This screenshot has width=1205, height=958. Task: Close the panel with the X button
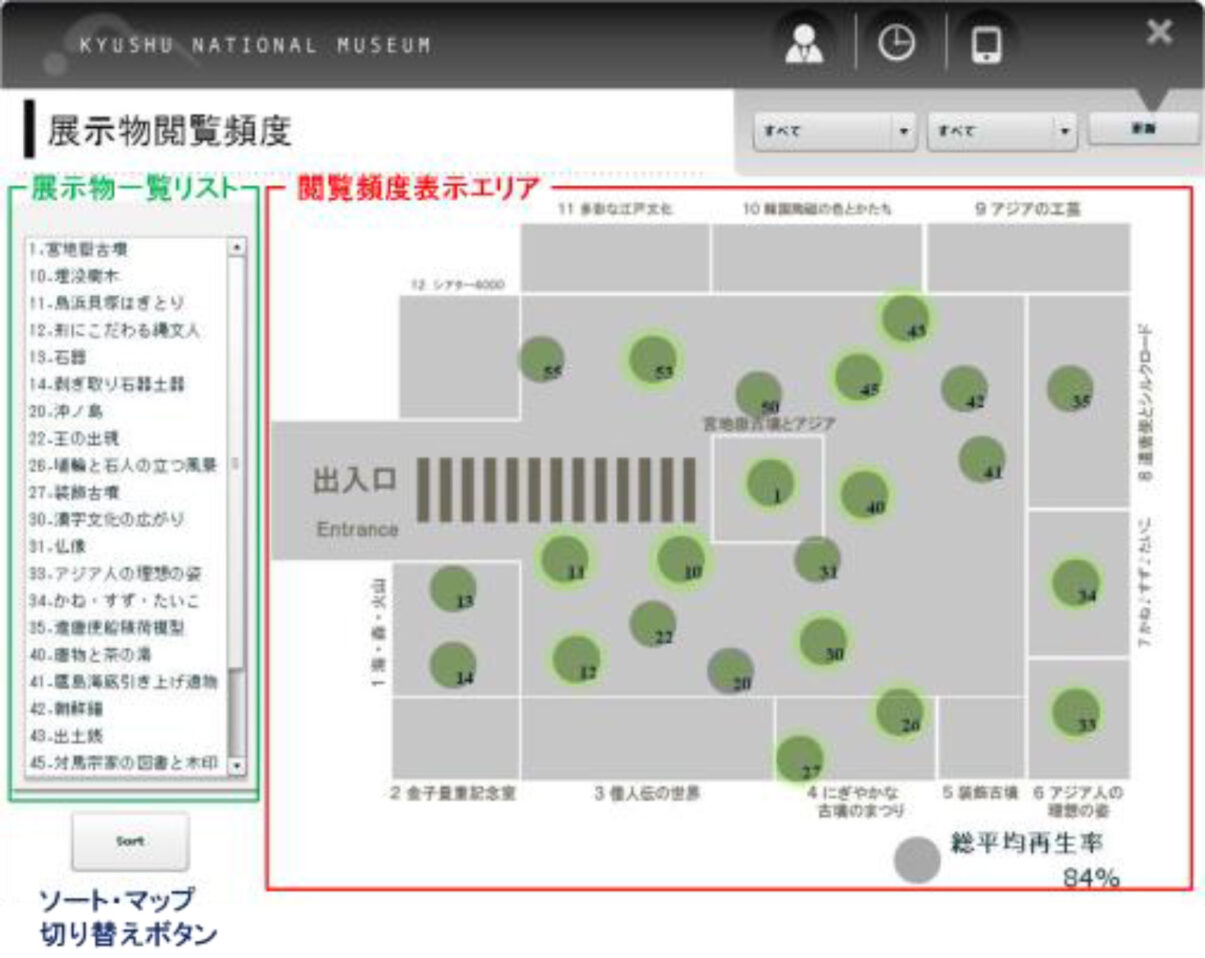coord(1159,32)
